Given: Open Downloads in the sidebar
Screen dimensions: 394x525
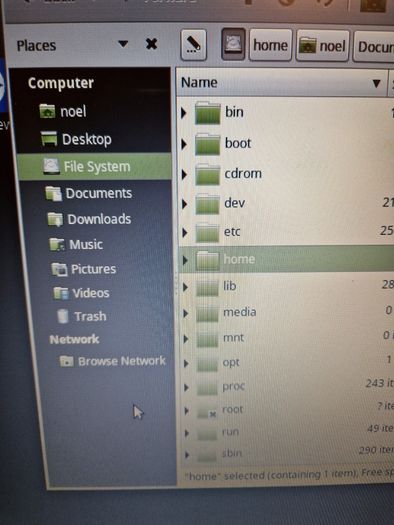Looking at the screenshot, I should tap(89, 219).
